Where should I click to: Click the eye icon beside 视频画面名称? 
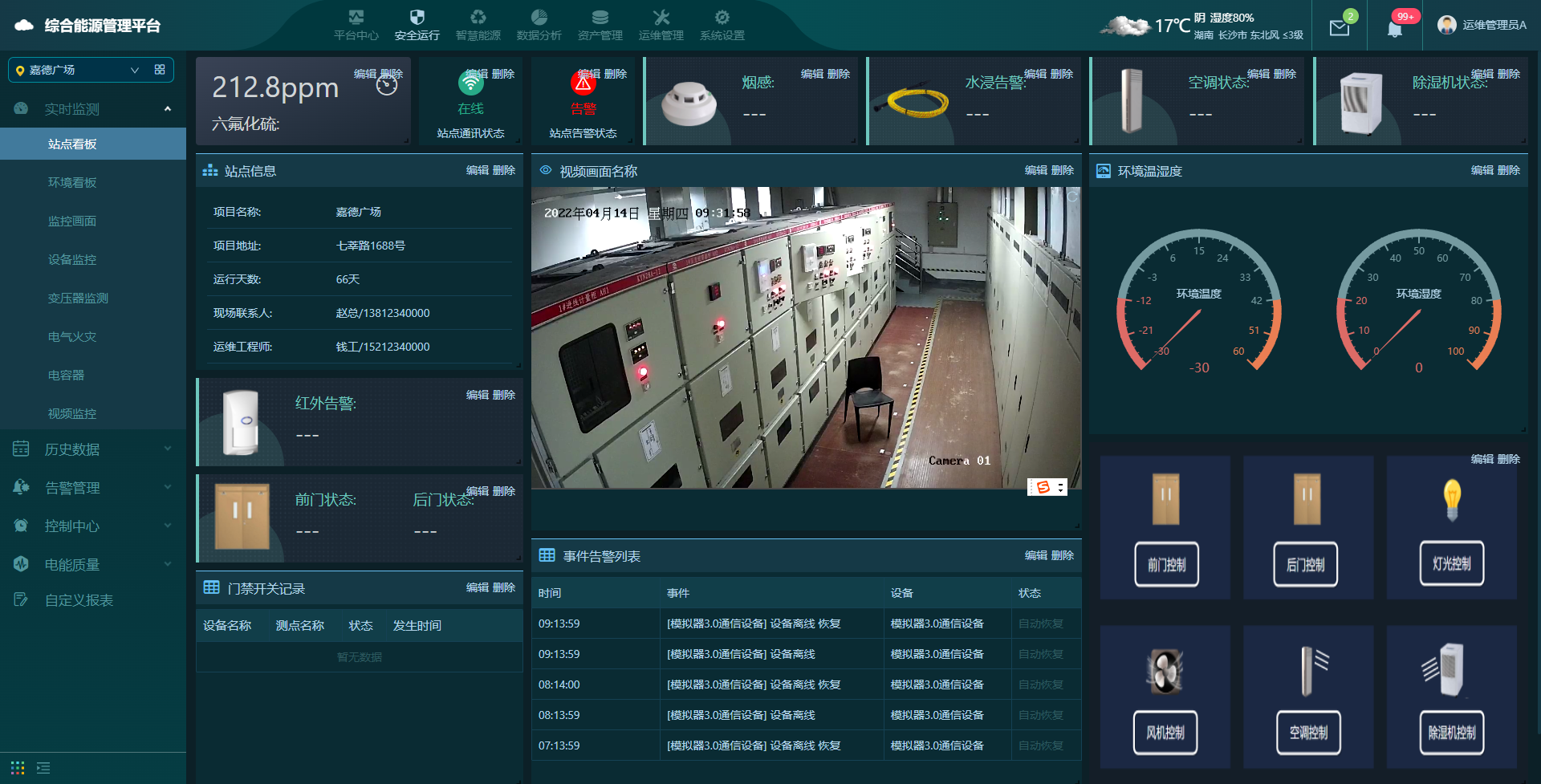click(x=546, y=170)
